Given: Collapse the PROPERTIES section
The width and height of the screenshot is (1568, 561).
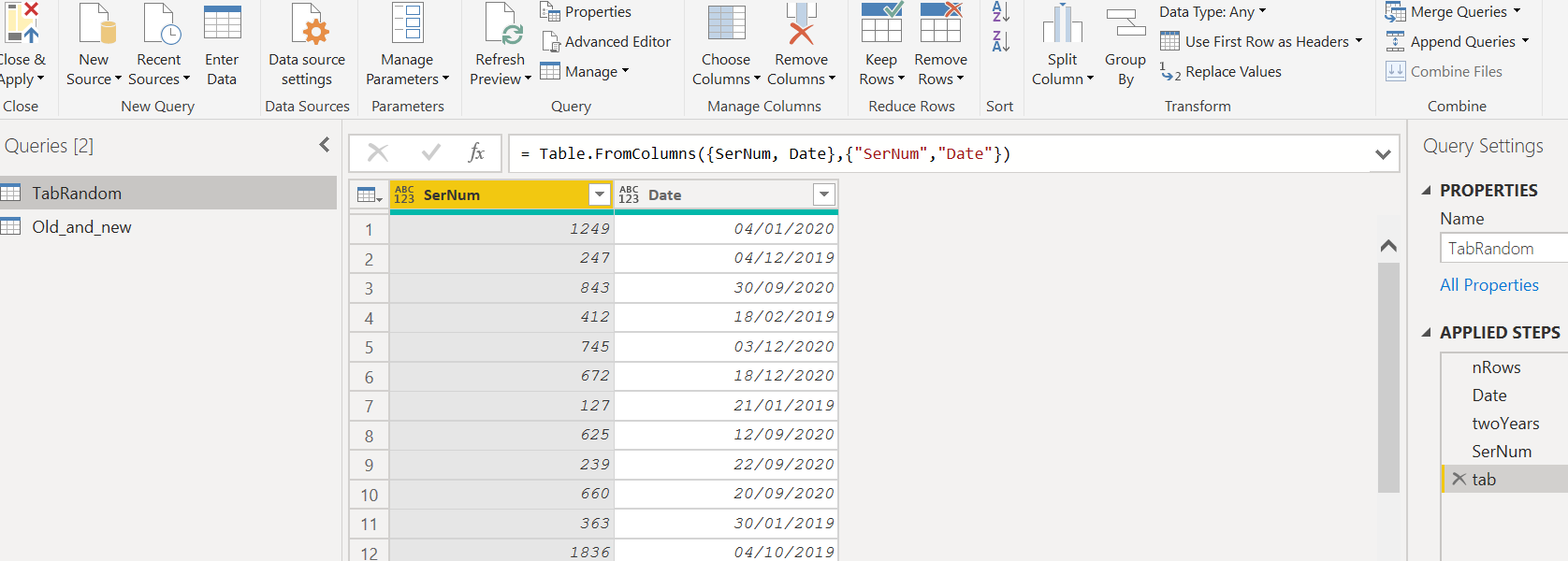Looking at the screenshot, I should pos(1427,191).
